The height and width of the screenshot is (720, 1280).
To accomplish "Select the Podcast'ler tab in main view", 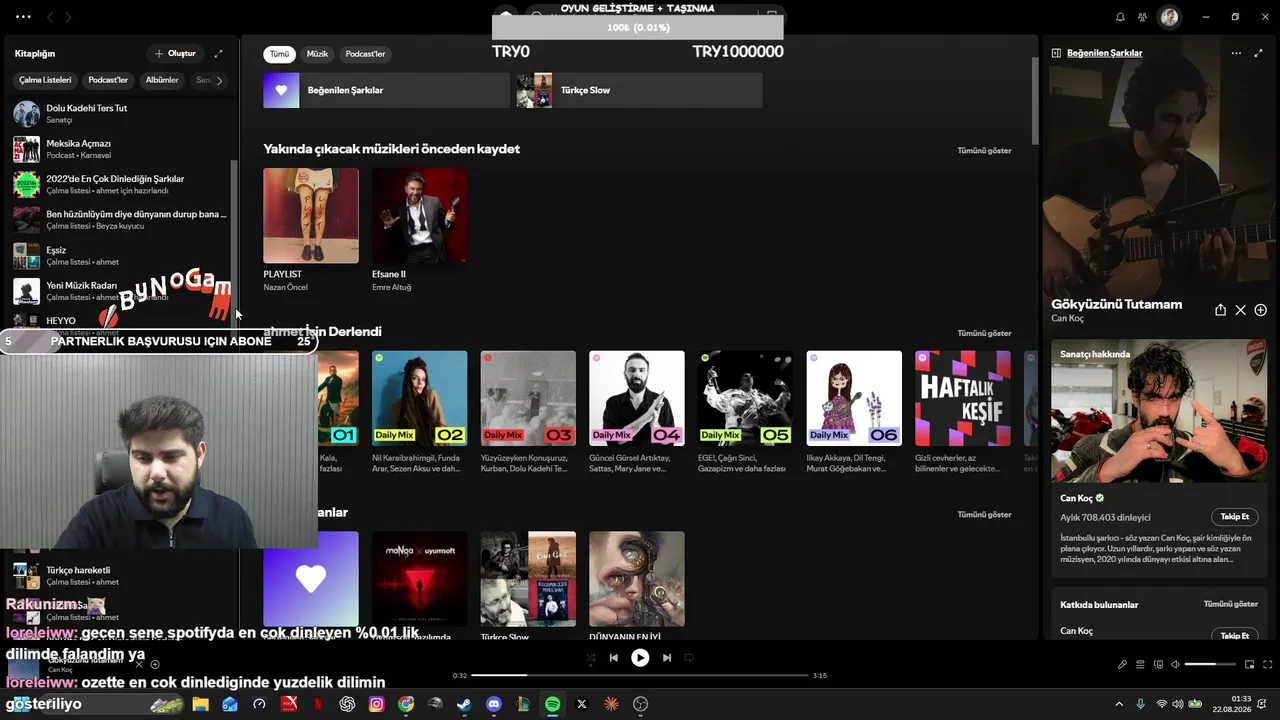I will pyautogui.click(x=365, y=54).
